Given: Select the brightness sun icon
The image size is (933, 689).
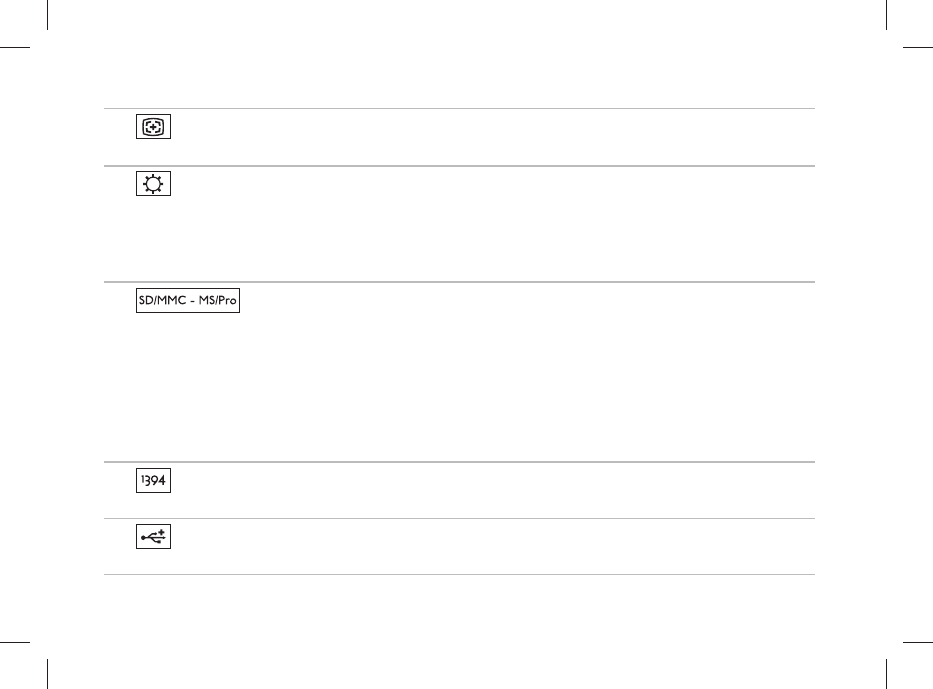Looking at the screenshot, I should point(154,183).
